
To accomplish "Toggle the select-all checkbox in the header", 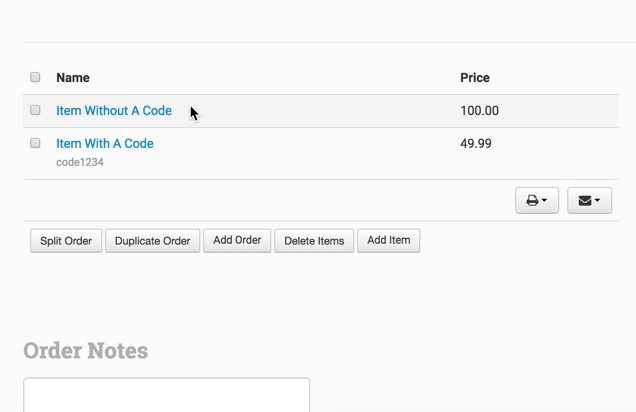I will pos(35,77).
